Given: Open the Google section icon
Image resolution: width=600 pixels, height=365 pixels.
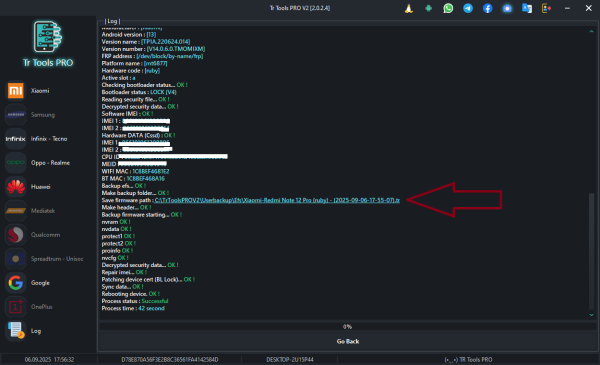Looking at the screenshot, I should pyautogui.click(x=16, y=283).
